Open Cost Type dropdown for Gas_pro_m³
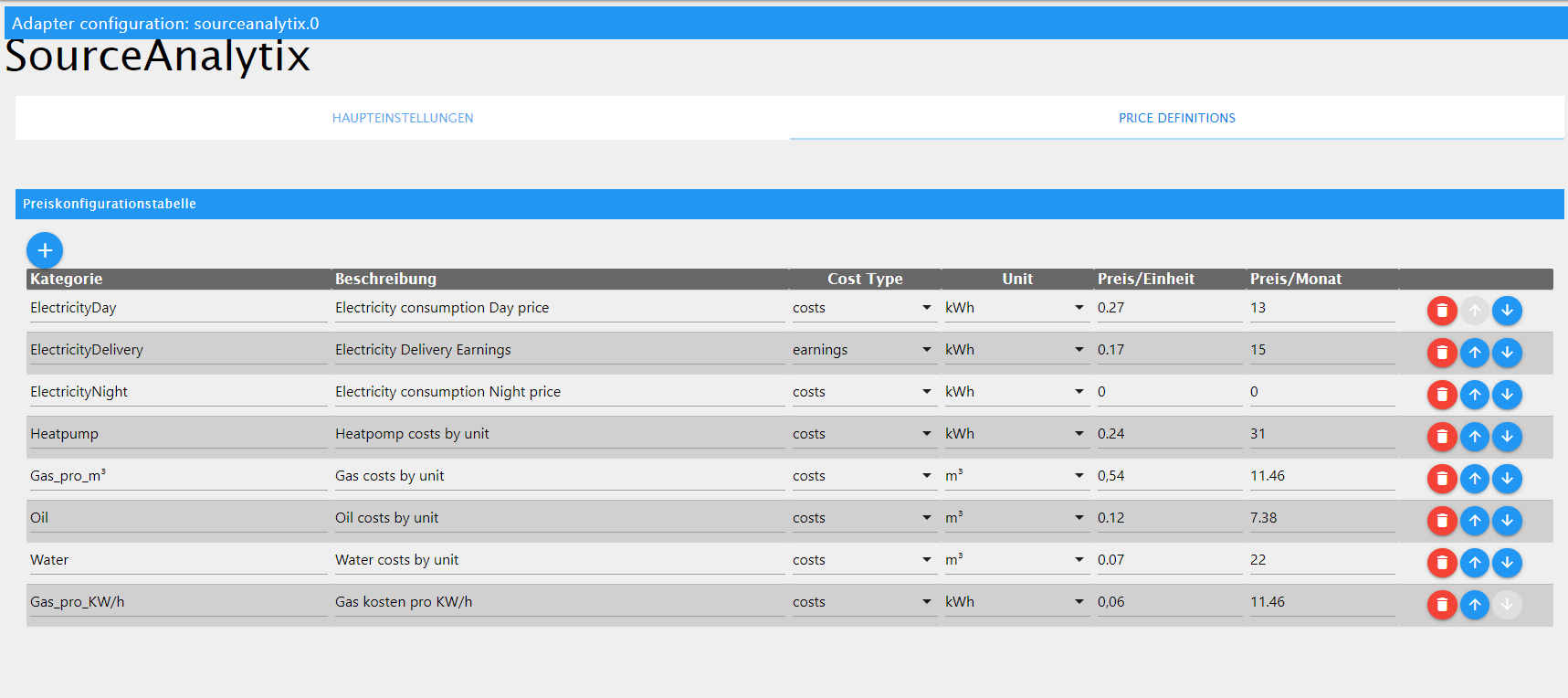 tap(864, 476)
